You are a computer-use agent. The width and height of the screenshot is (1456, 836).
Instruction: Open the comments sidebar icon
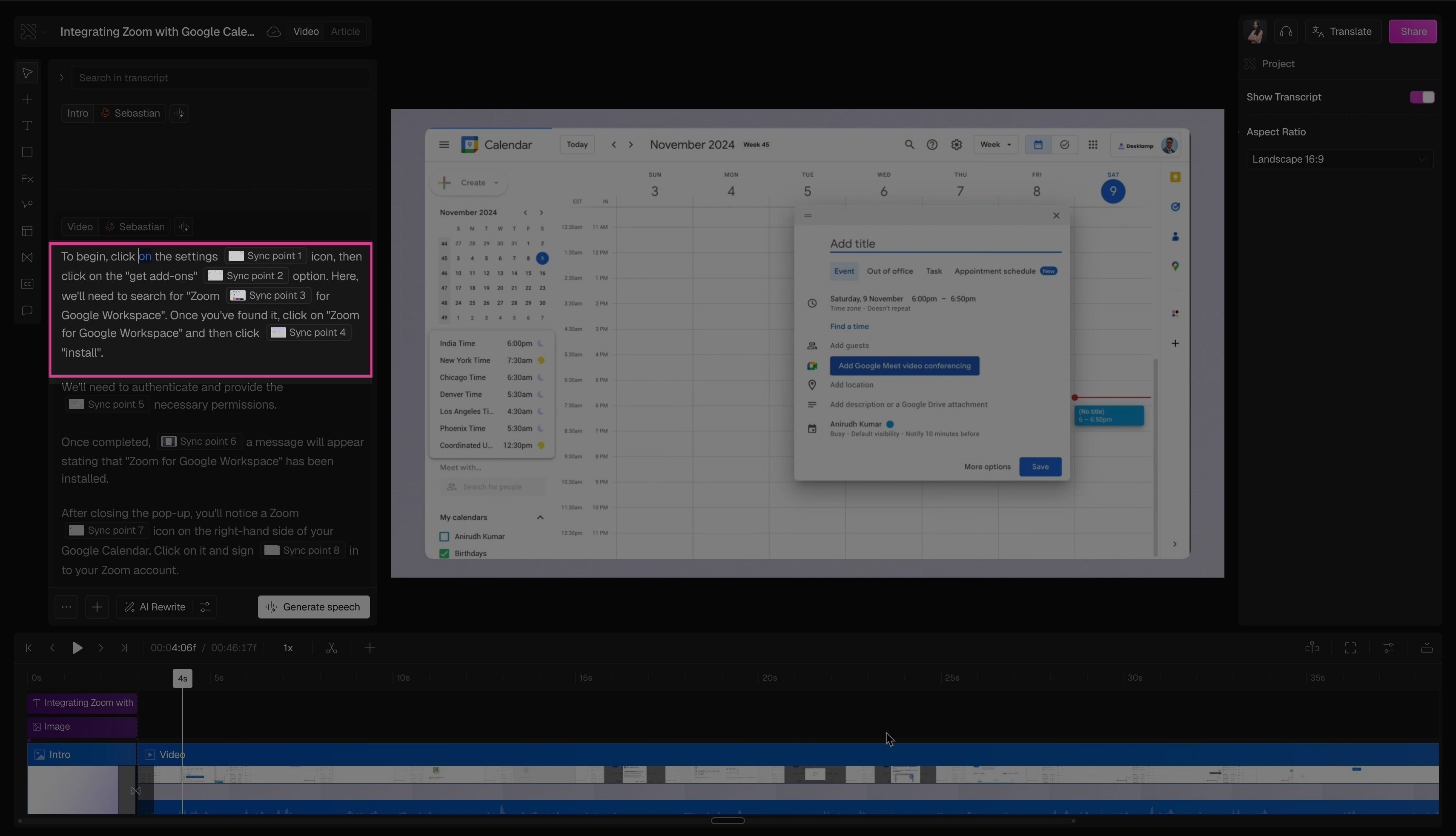click(27, 311)
